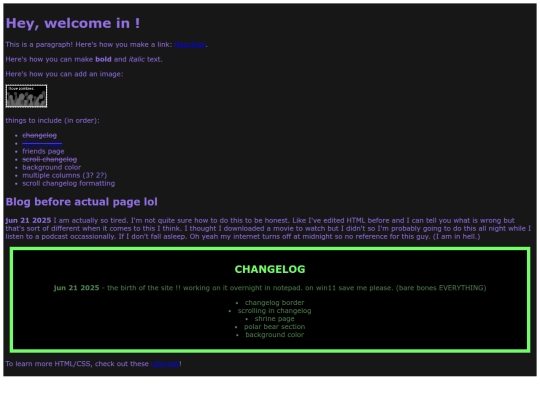Click "shrine page" in the changelog list

point(274,319)
